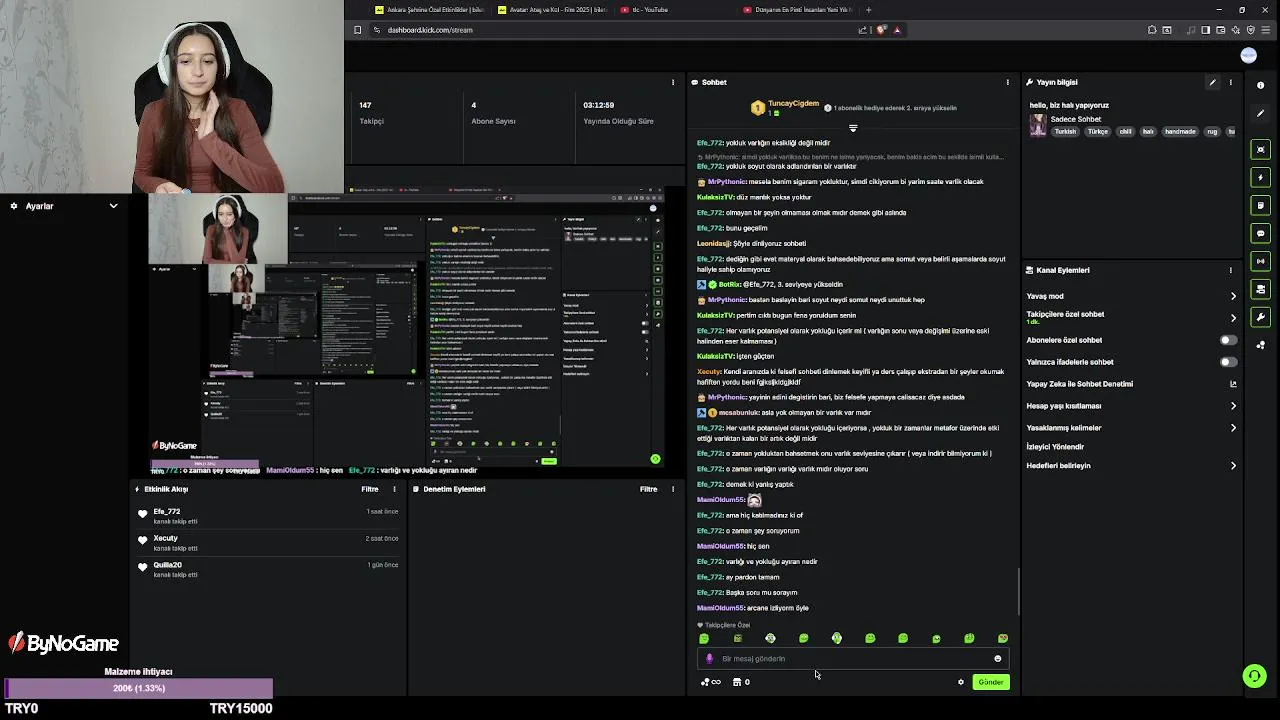Collapse the pinned gift banner arrow in chat
This screenshot has height=720, width=1280.
pyautogui.click(x=853, y=128)
